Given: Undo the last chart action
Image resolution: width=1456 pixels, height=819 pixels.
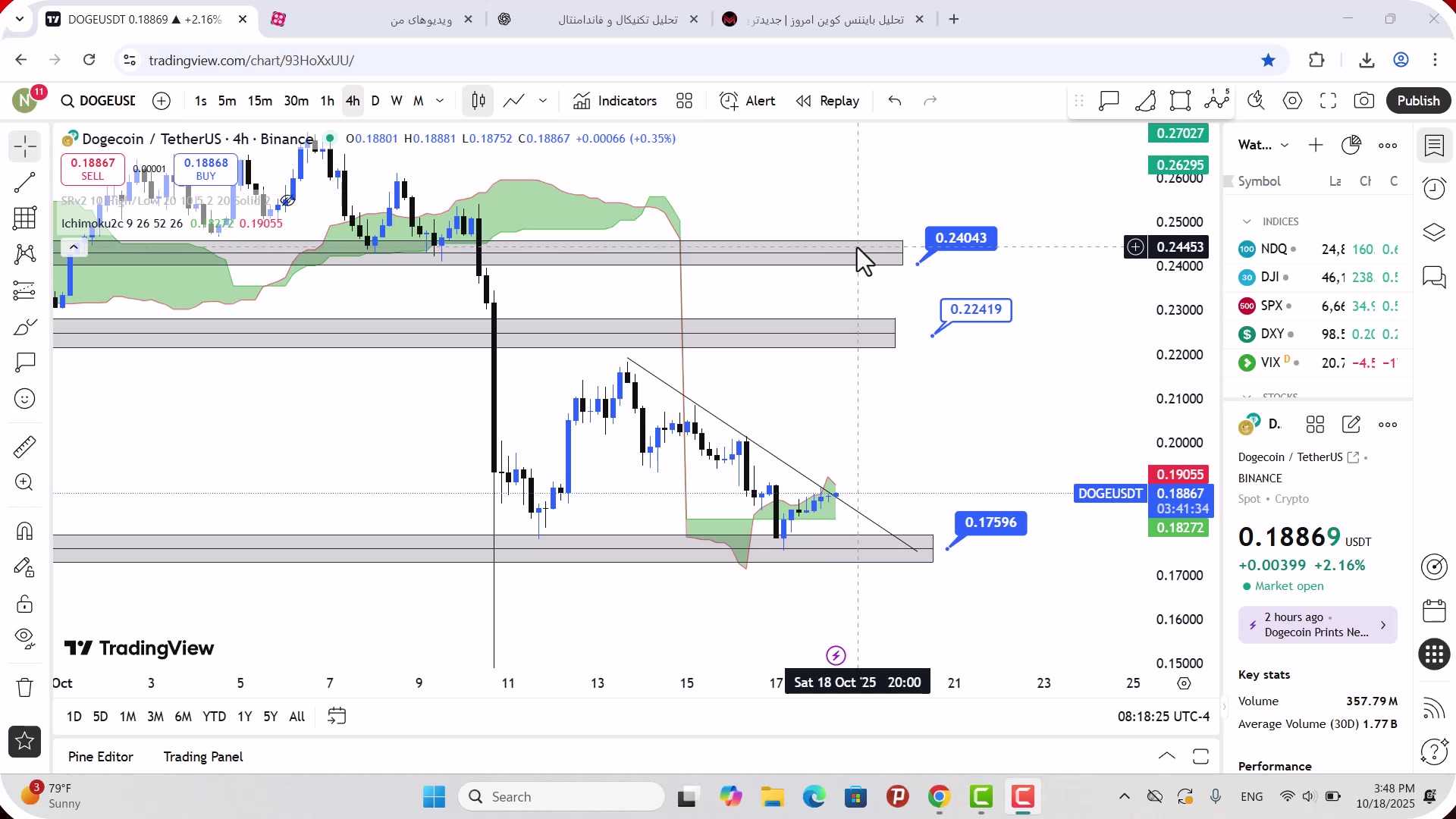Looking at the screenshot, I should pos(895,101).
